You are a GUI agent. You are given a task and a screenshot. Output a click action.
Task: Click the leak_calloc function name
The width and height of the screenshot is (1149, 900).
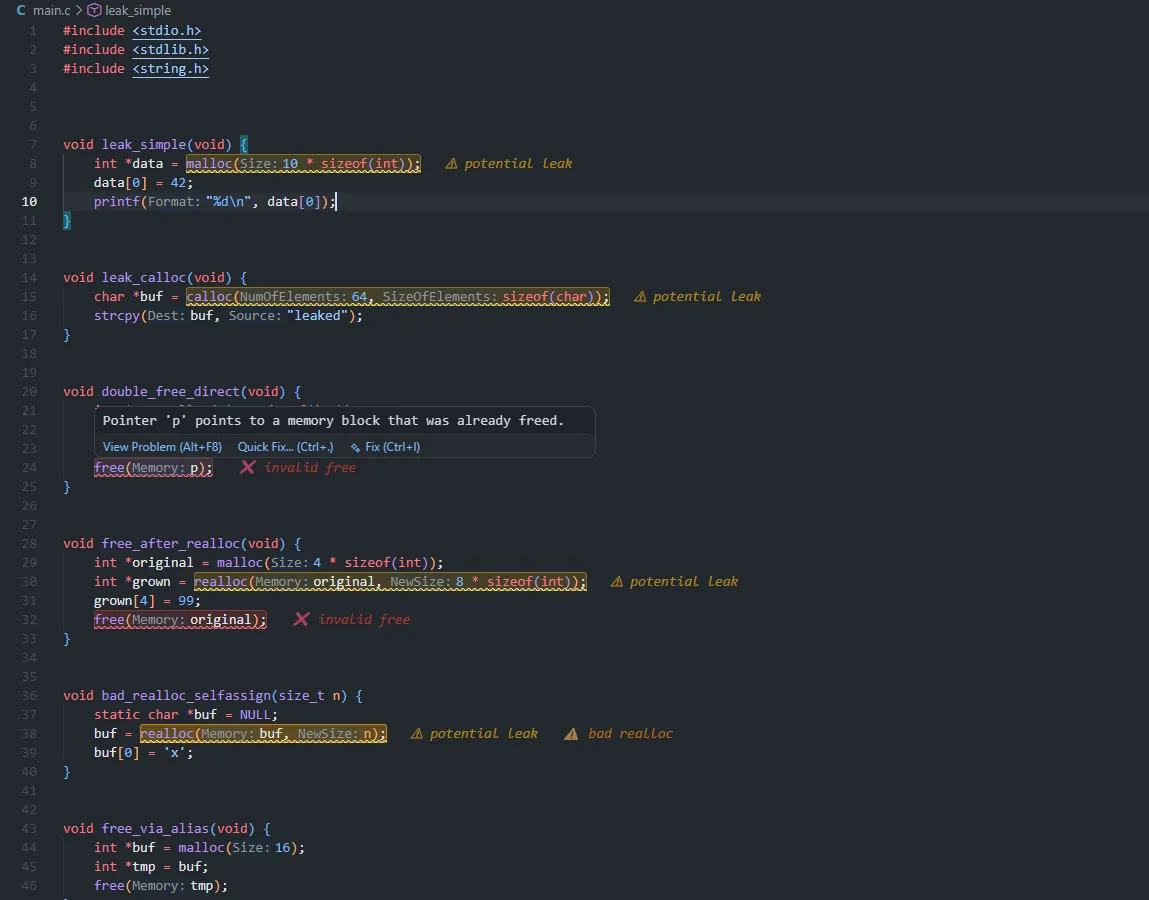click(x=144, y=278)
